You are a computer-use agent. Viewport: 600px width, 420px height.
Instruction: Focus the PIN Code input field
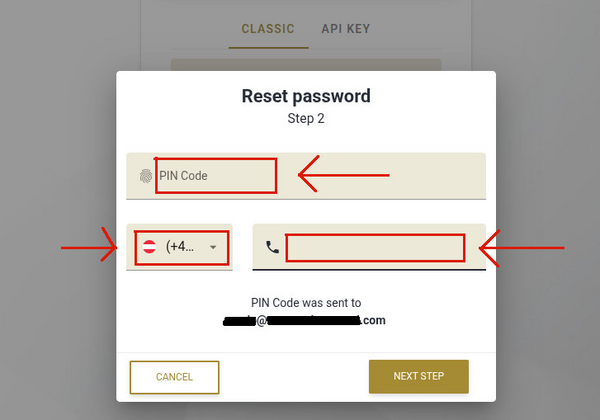306,176
